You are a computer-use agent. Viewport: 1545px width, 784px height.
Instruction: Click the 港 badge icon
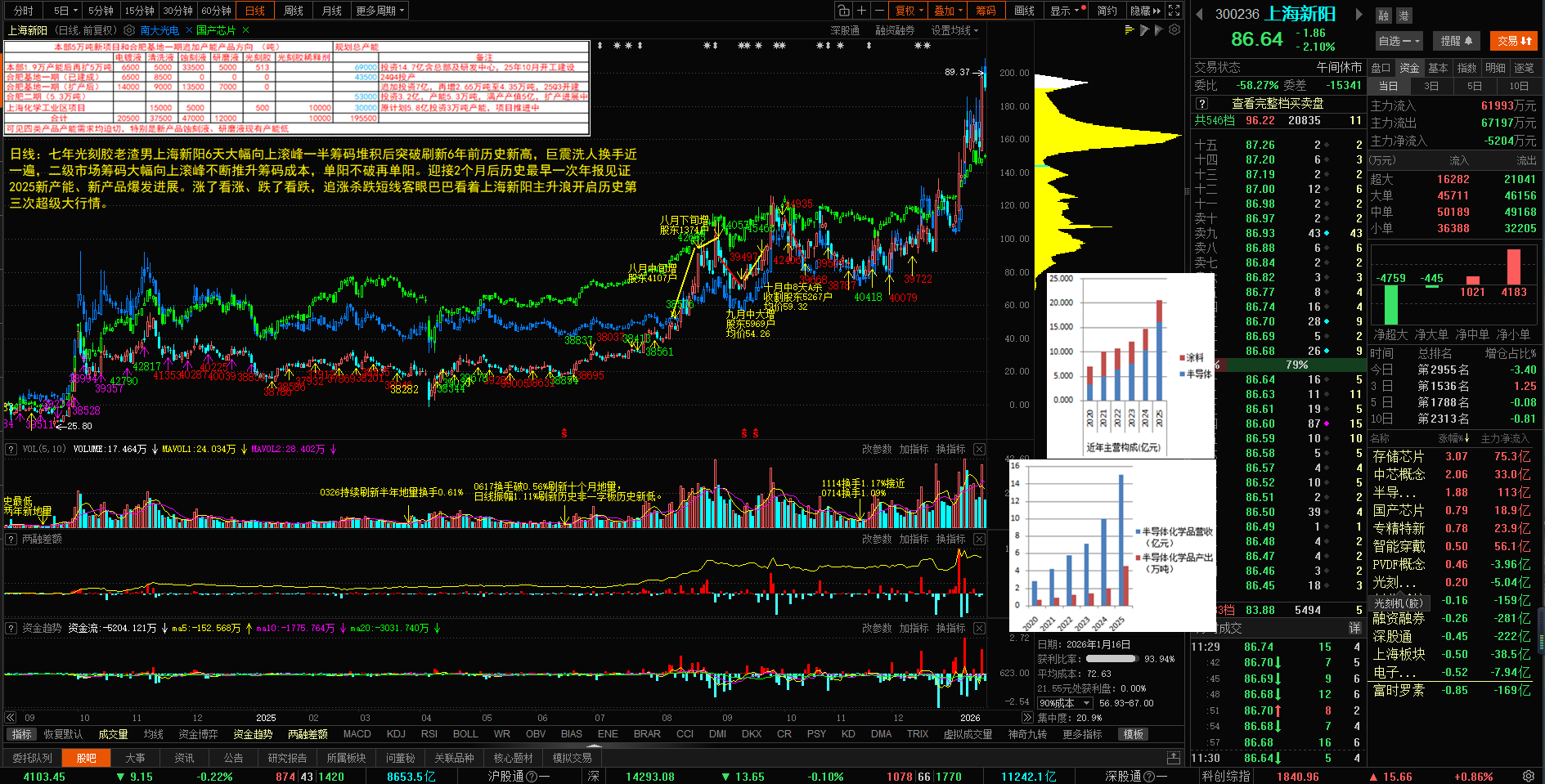[x=1404, y=16]
